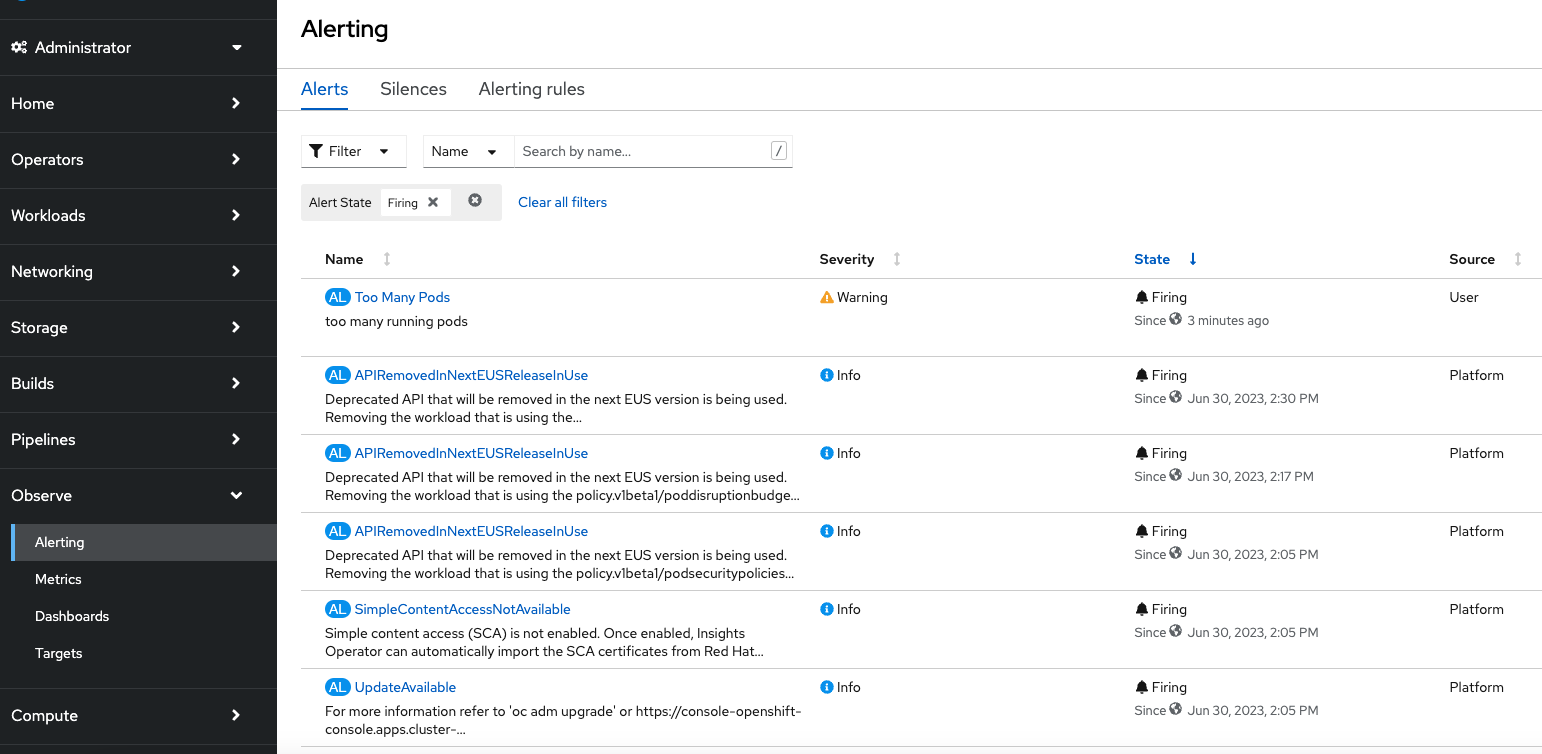Click the AL badge beside SimpleContentAccessNotAvailable
This screenshot has height=754, width=1542.
tap(338, 609)
